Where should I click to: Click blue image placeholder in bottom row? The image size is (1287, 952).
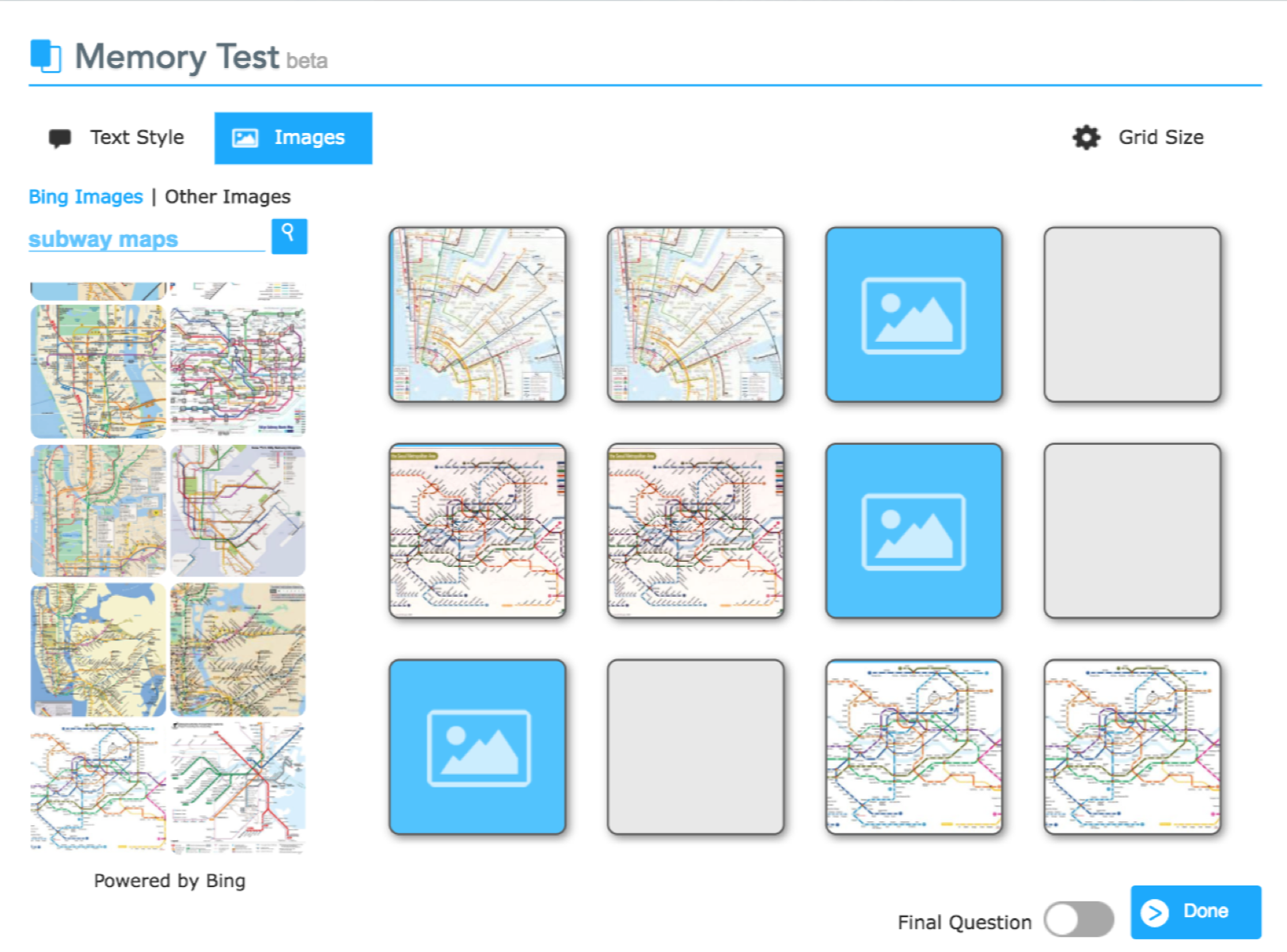coord(477,747)
